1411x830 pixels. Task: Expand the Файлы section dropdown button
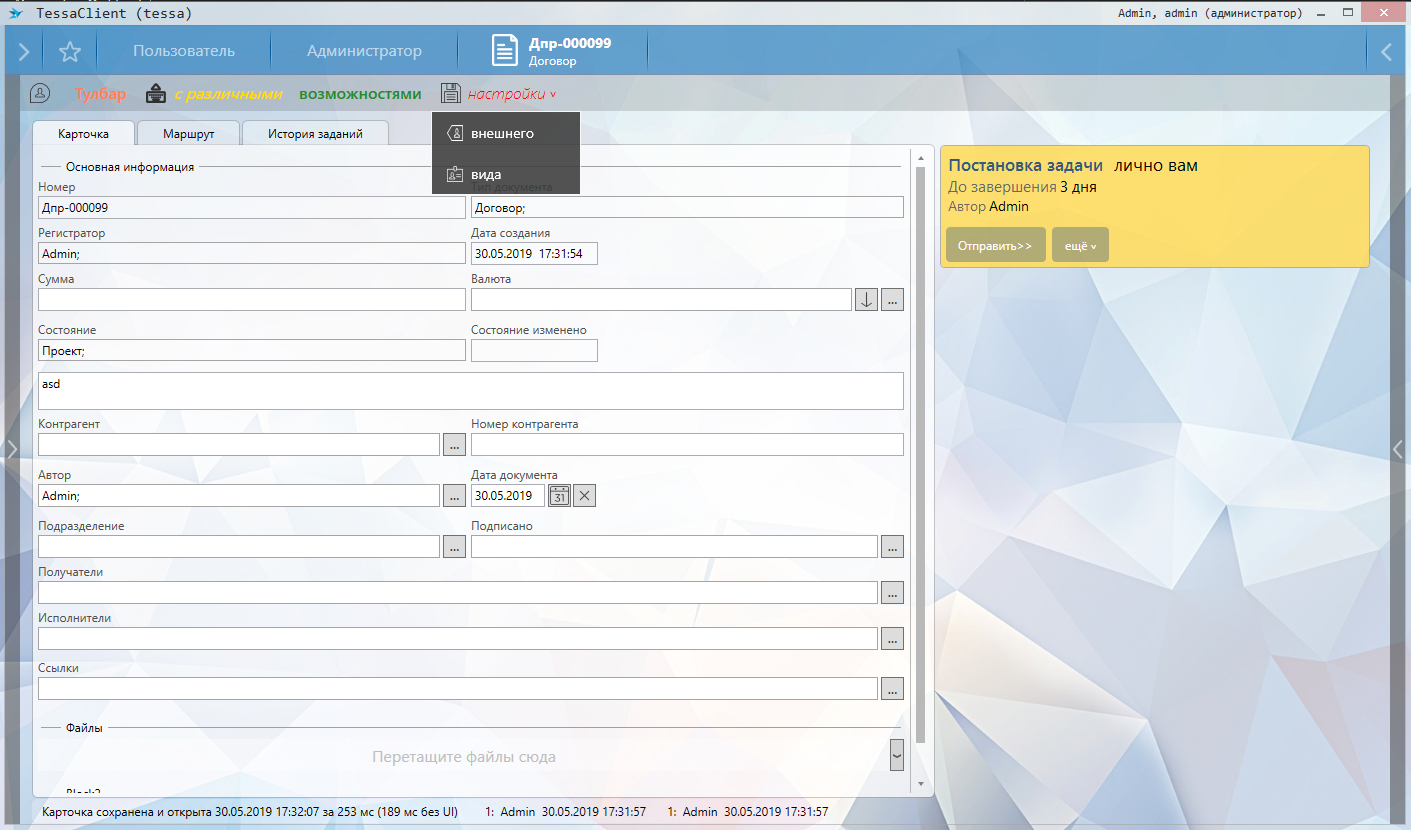pyautogui.click(x=896, y=755)
